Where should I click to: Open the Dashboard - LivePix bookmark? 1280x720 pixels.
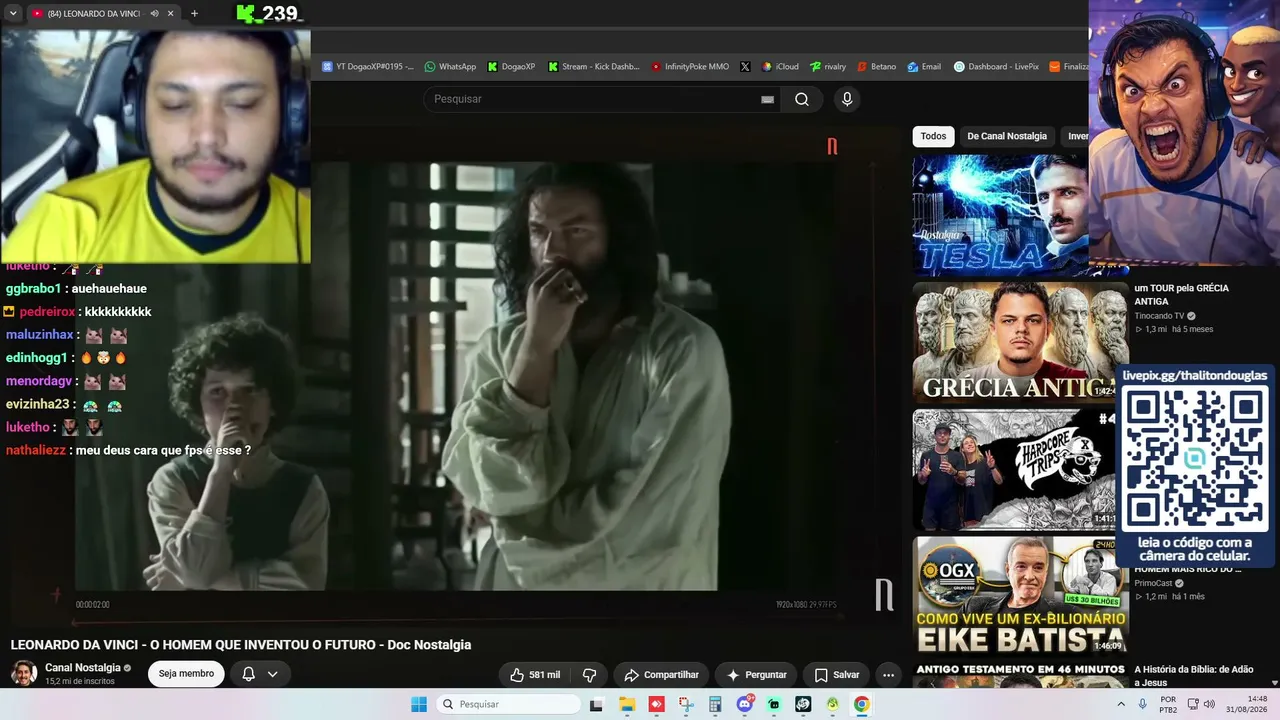point(996,67)
